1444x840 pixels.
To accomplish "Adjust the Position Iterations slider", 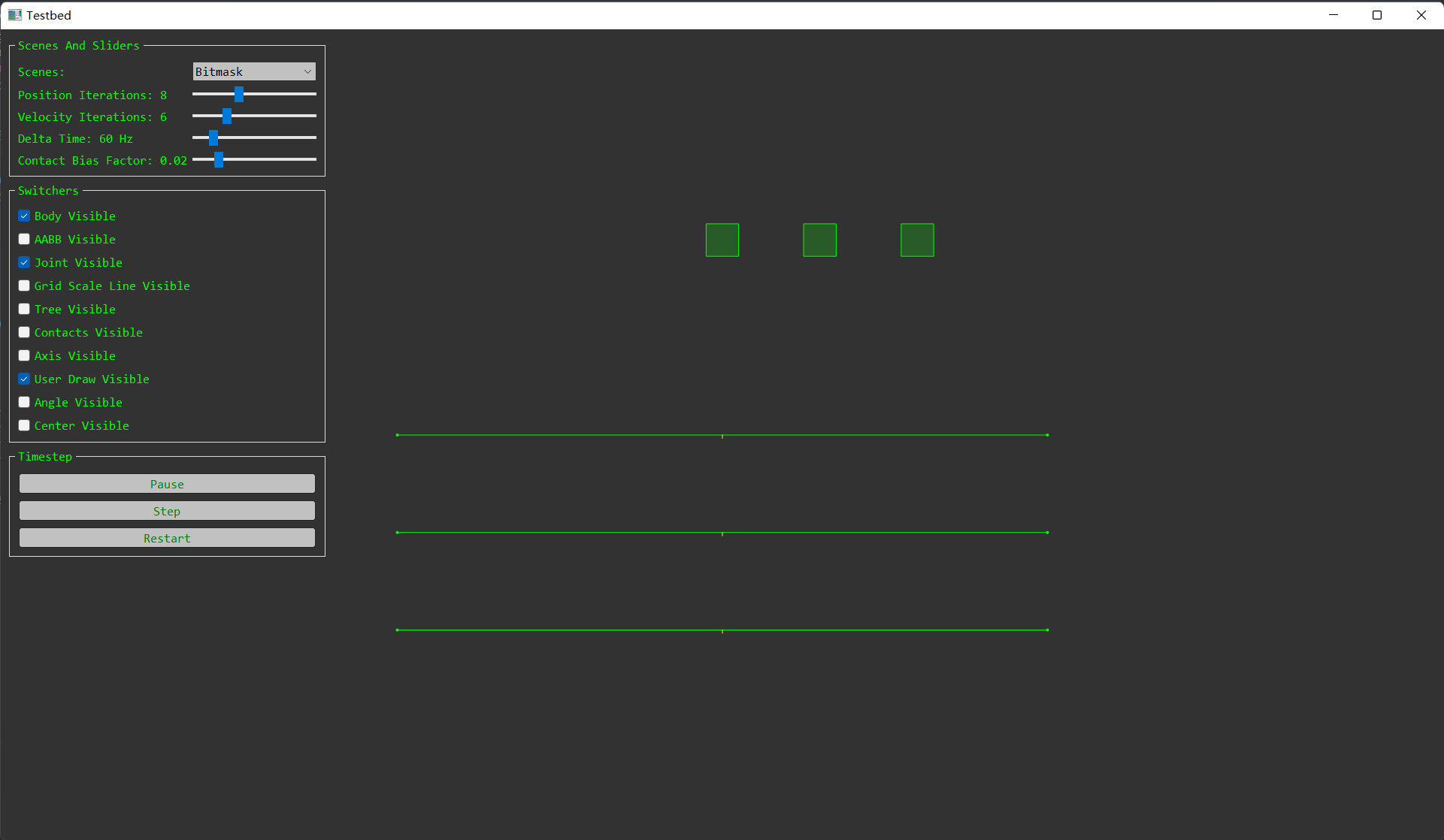I will point(239,94).
